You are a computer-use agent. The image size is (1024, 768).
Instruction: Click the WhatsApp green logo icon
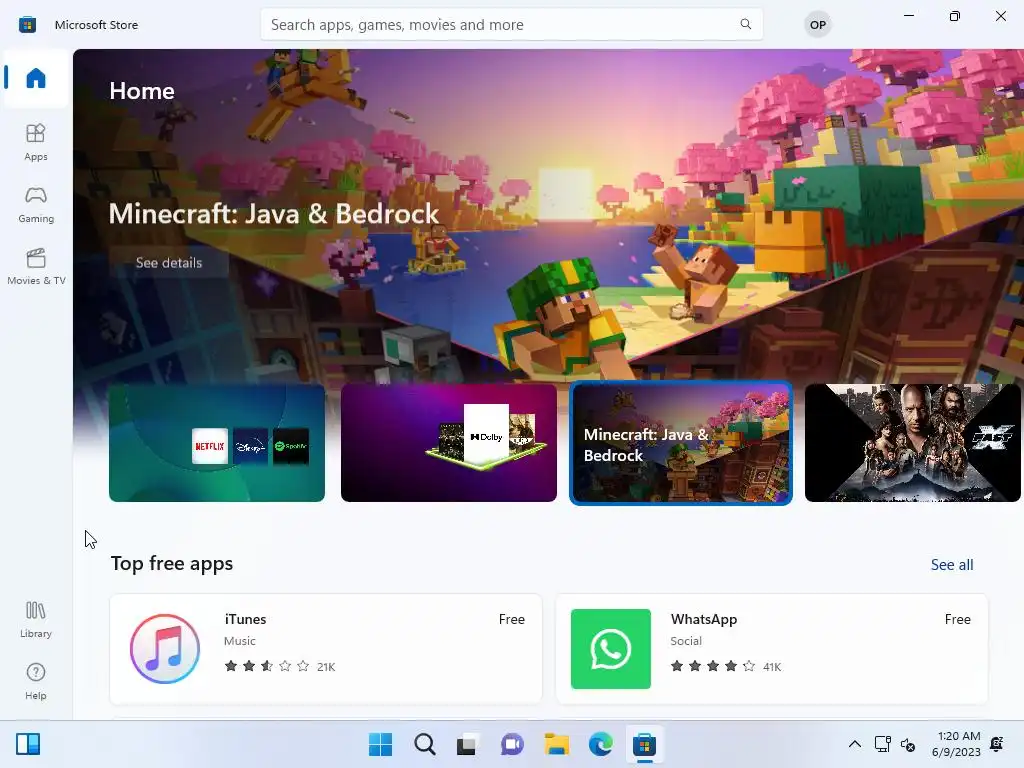(611, 648)
